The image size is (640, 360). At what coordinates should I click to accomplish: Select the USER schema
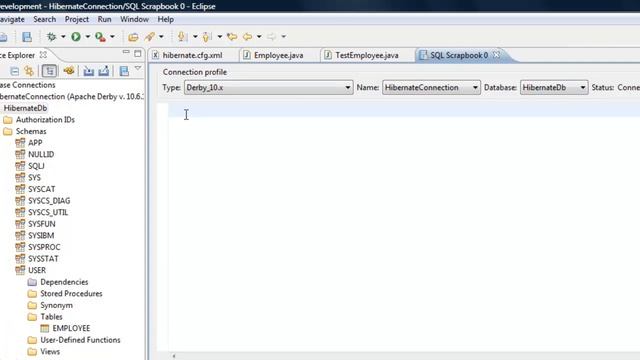tap(37, 270)
